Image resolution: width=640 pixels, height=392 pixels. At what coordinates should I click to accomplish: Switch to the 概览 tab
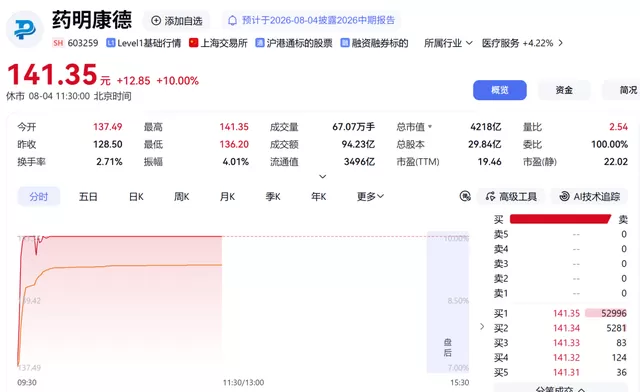[500, 90]
